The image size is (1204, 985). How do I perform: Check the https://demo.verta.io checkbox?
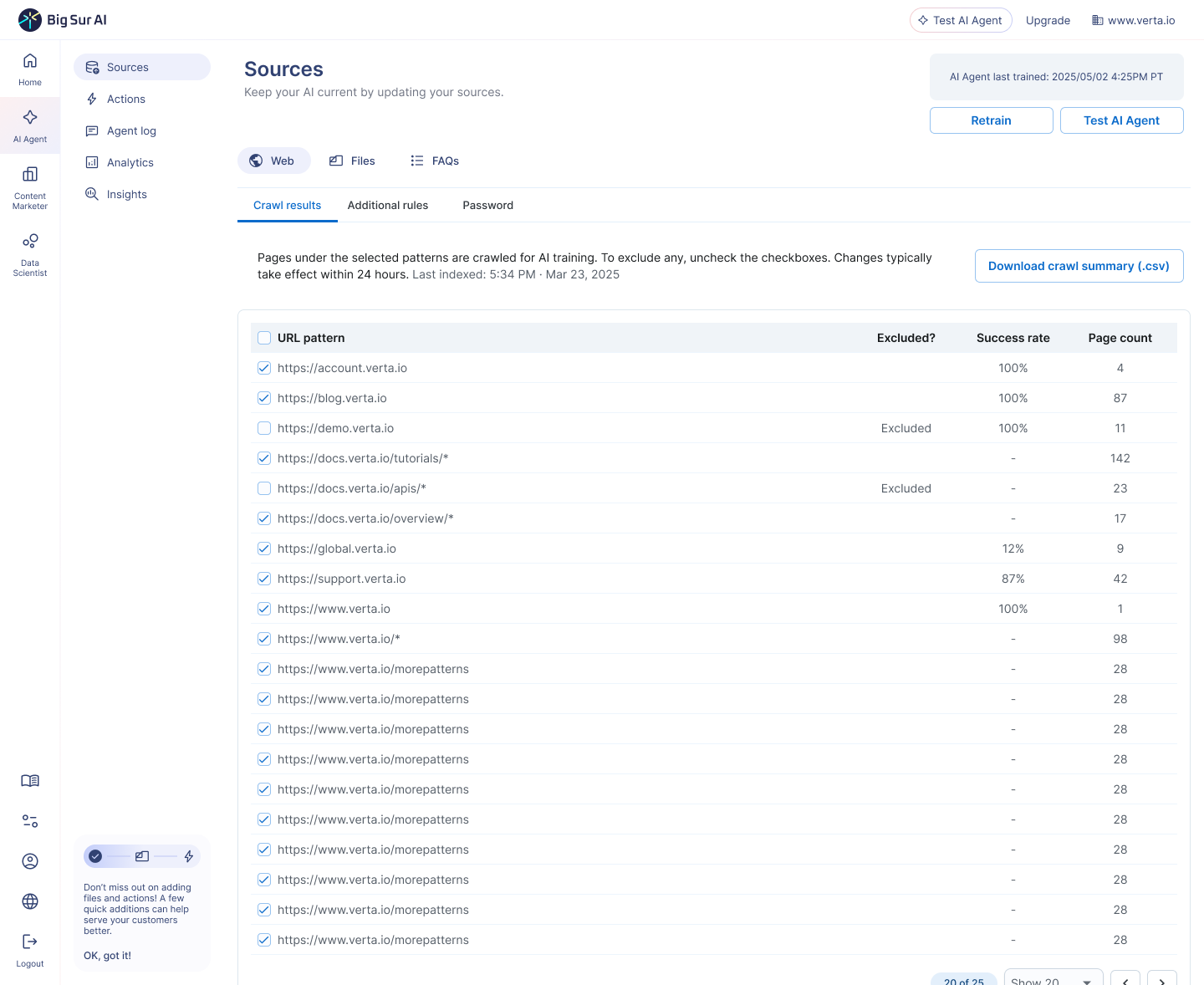click(264, 428)
